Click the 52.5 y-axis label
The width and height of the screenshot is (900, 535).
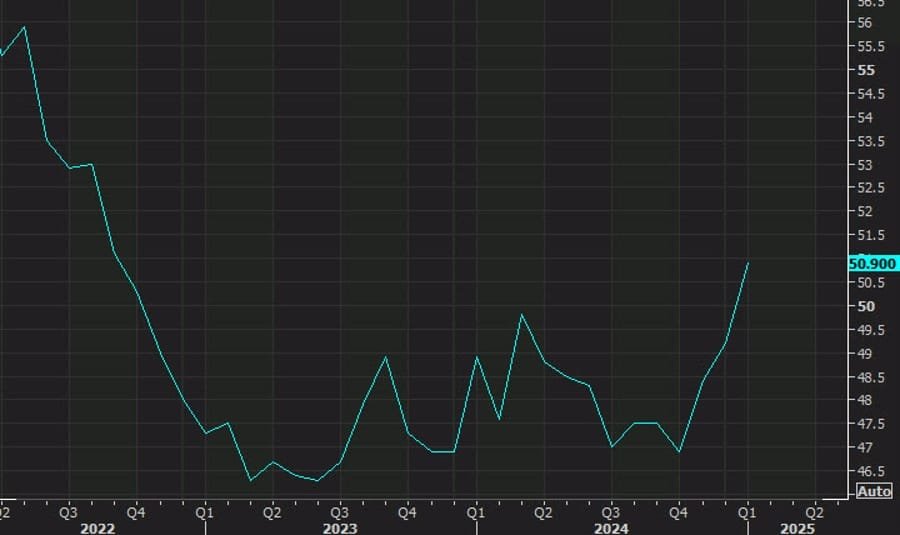[868, 188]
